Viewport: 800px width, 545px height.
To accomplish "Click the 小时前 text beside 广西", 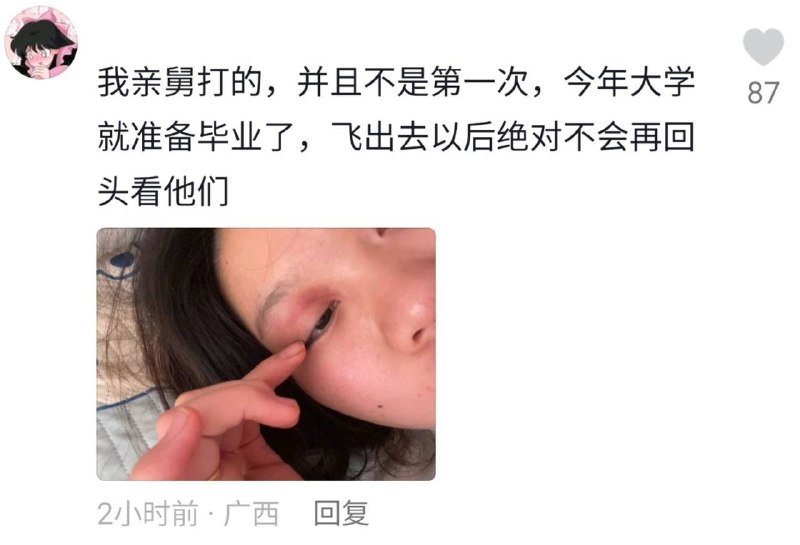I will pos(156,513).
